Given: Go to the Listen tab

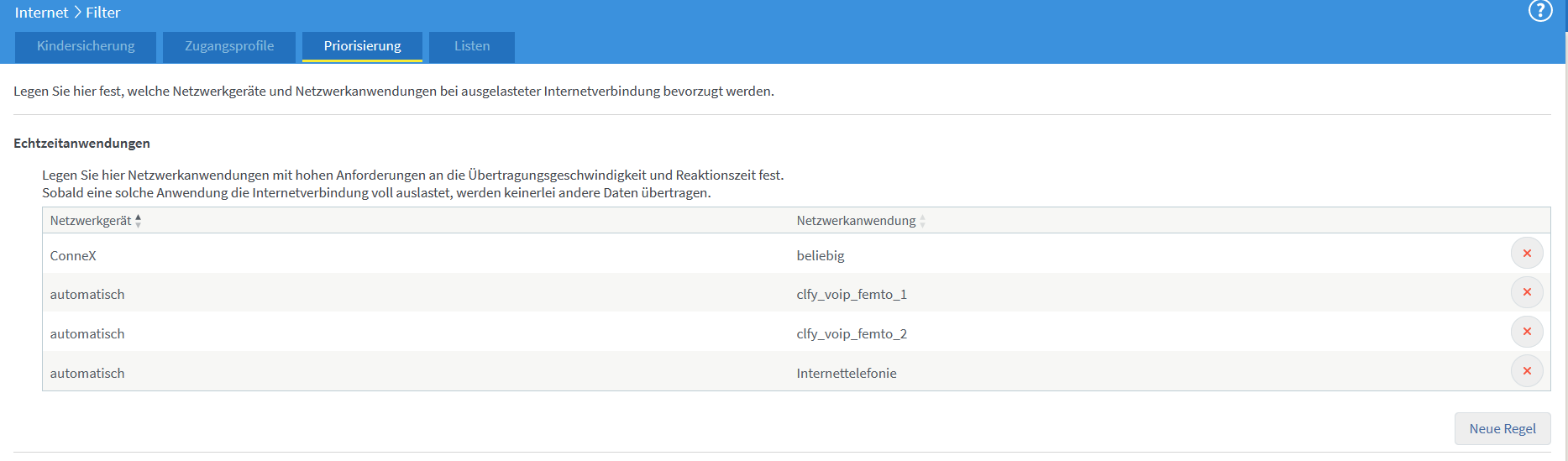Looking at the screenshot, I should [x=472, y=46].
